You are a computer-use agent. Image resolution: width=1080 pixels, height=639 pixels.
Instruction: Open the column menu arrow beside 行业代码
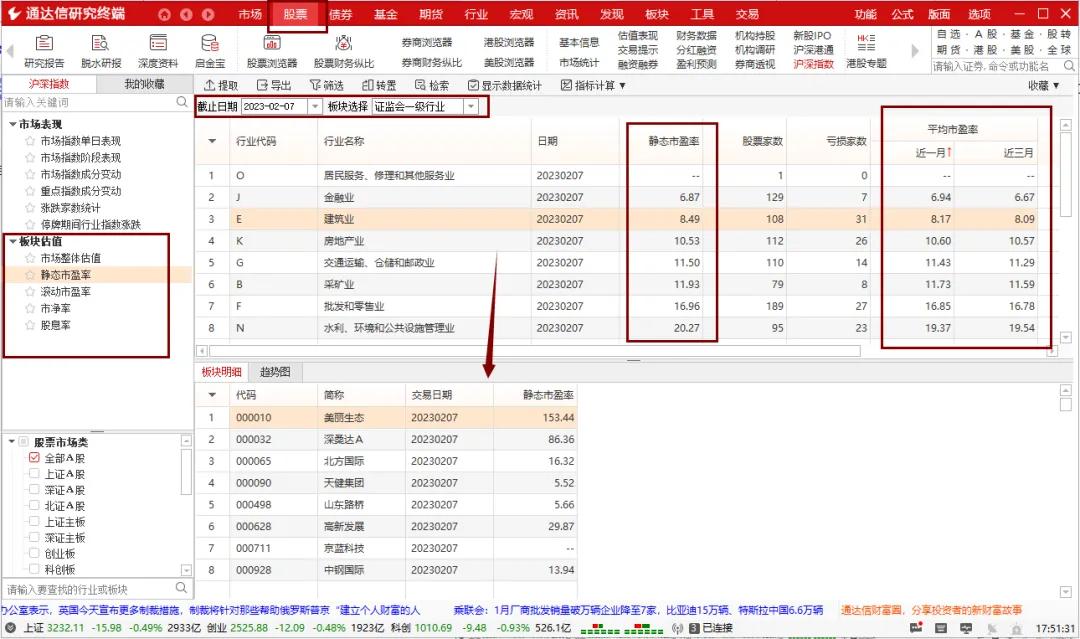click(x=212, y=141)
